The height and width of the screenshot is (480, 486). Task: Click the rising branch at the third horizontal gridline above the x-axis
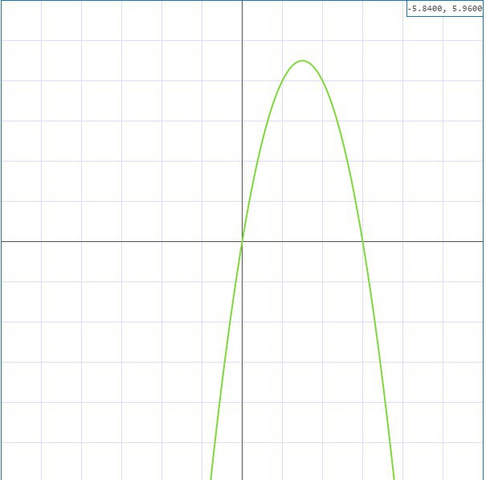point(268,121)
